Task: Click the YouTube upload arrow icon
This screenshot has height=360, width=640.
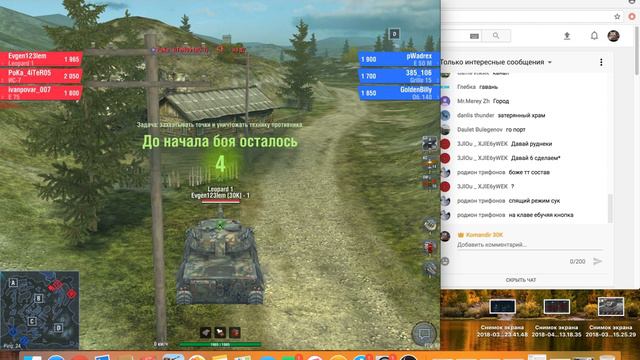Action: point(567,36)
